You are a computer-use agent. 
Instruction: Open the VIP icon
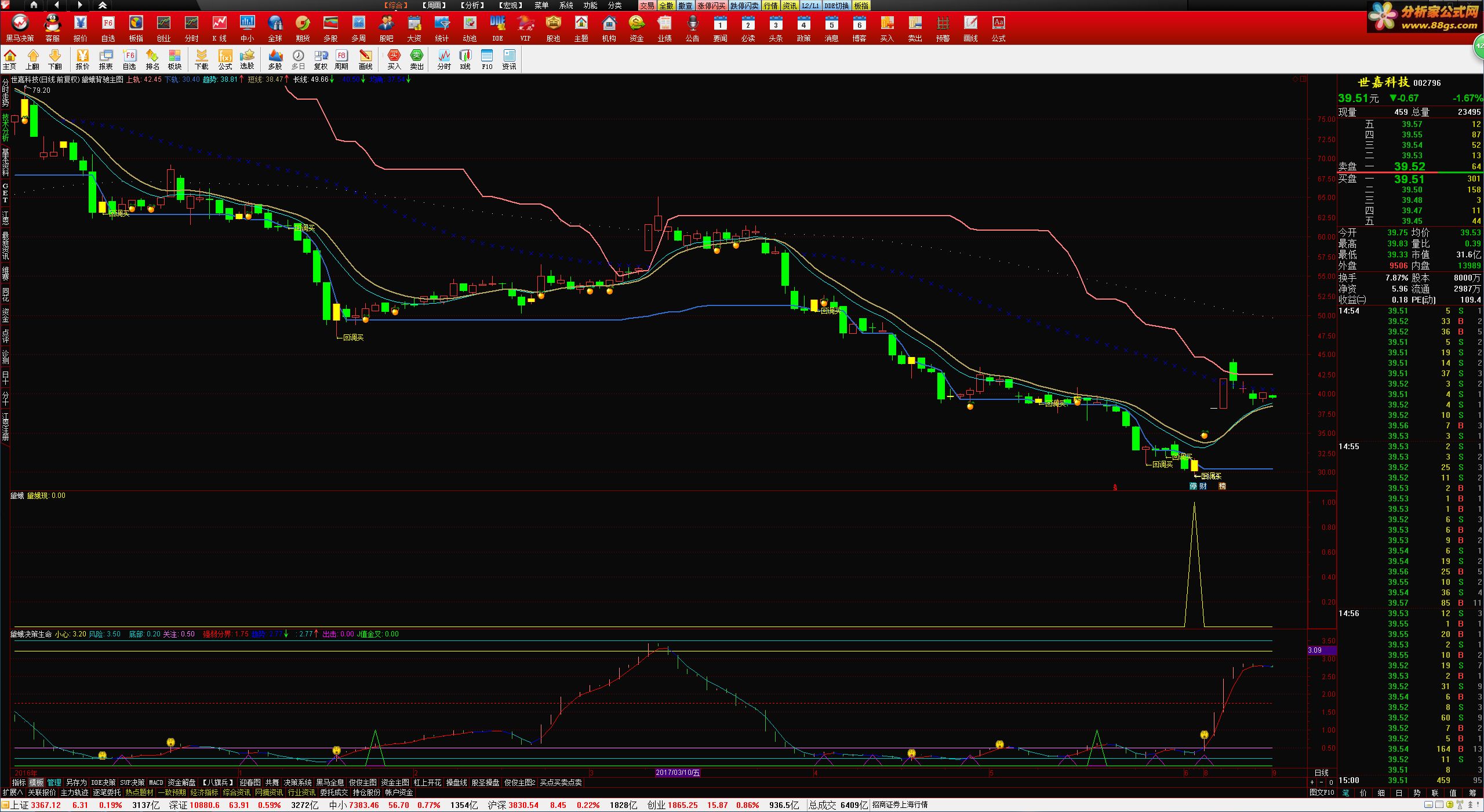pyautogui.click(x=525, y=28)
